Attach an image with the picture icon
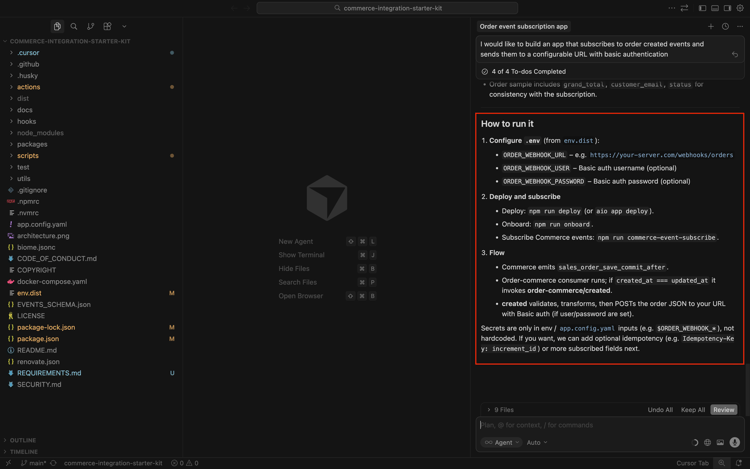Image resolution: width=750 pixels, height=469 pixels. [x=720, y=443]
